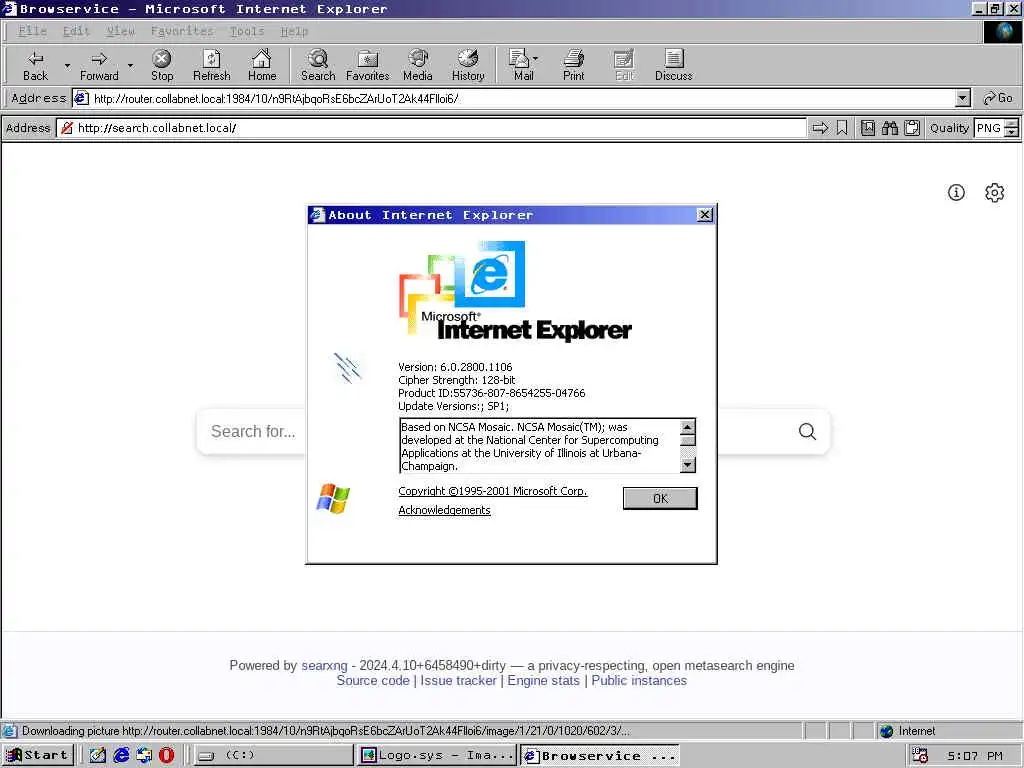1024x768 pixels.
Task: Stop page loading with Stop button
Action: pos(162,65)
